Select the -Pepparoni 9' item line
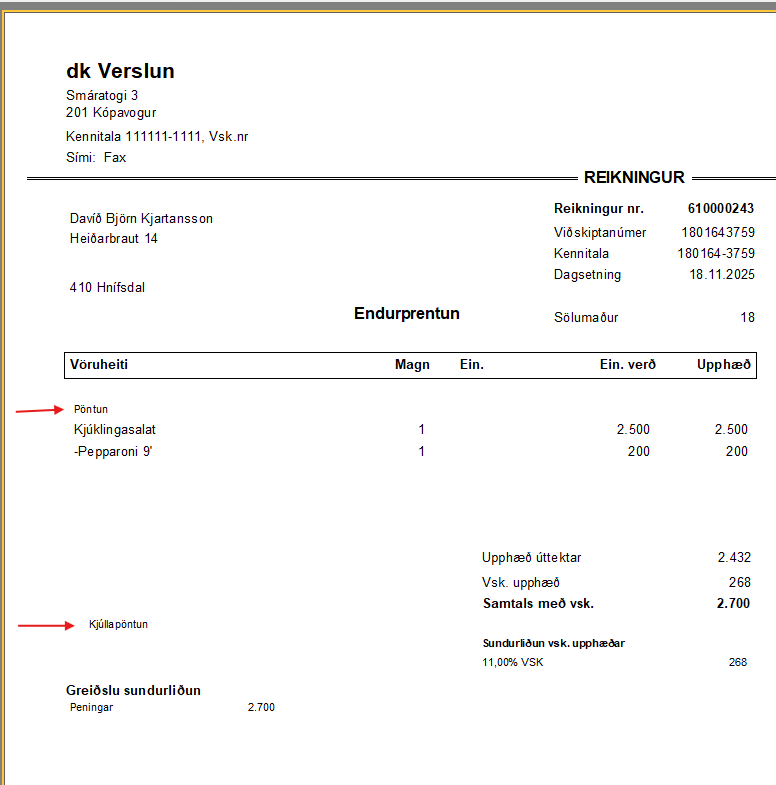Image resolution: width=776 pixels, height=785 pixels. coord(112,452)
